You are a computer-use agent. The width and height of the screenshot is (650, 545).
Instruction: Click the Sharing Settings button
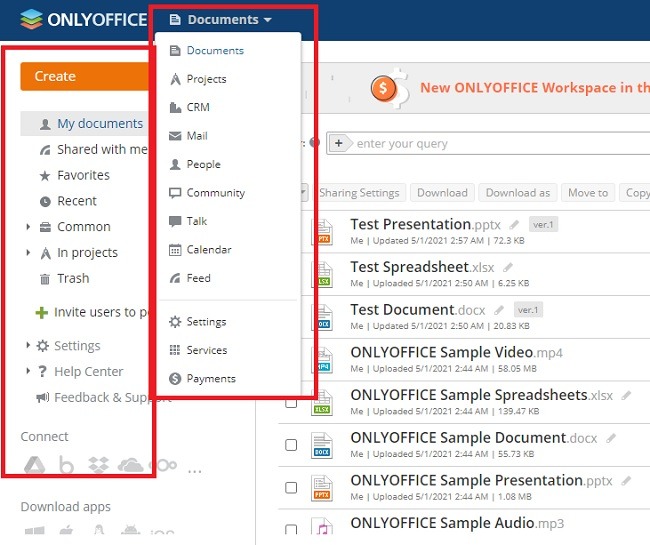(359, 193)
